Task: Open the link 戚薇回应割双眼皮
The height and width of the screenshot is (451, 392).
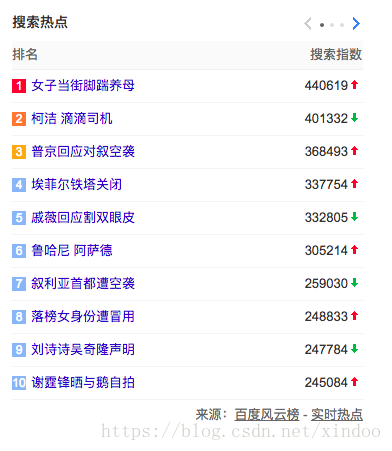Action: pyautogui.click(x=83, y=218)
